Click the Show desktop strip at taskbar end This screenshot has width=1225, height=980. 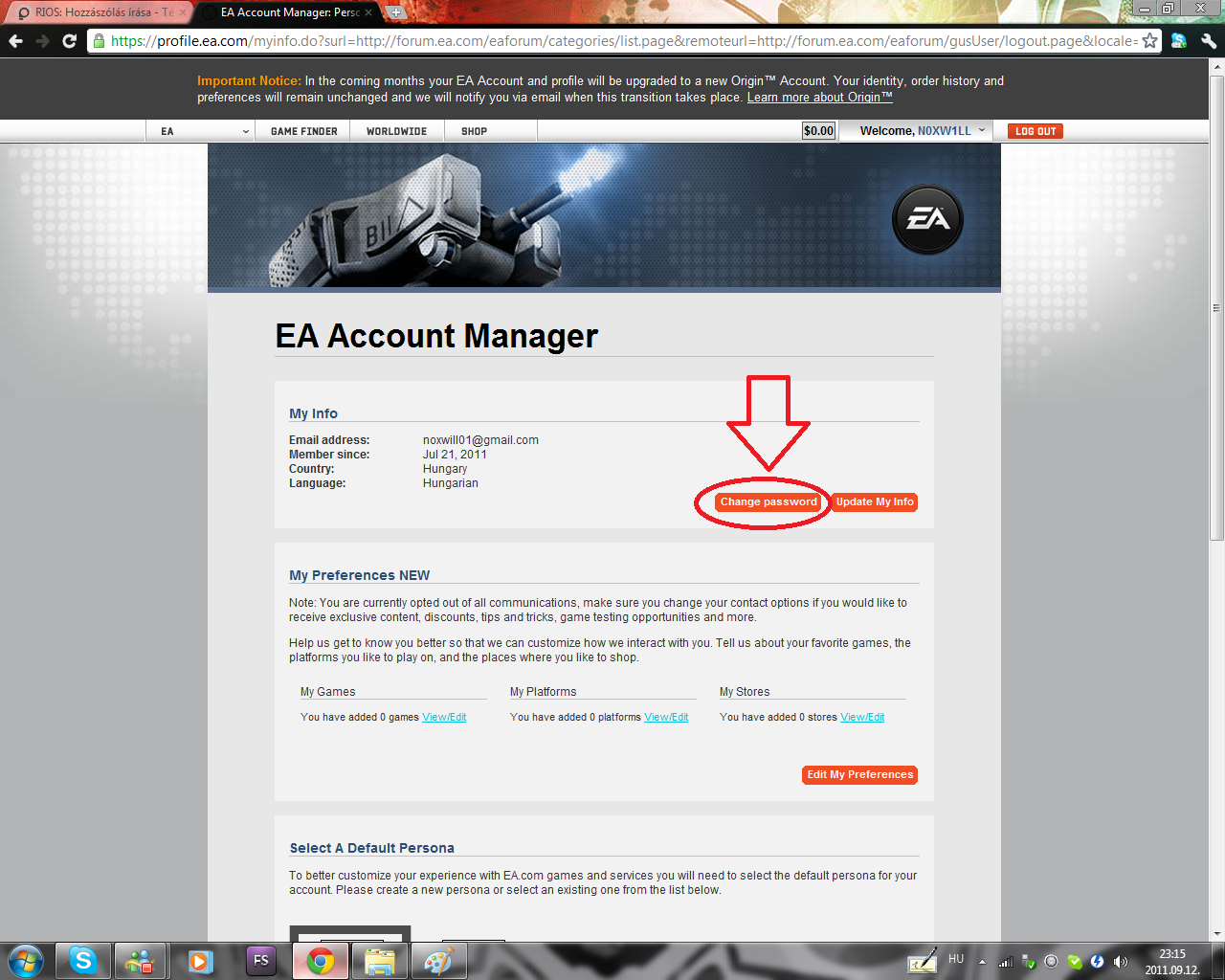(x=1217, y=961)
